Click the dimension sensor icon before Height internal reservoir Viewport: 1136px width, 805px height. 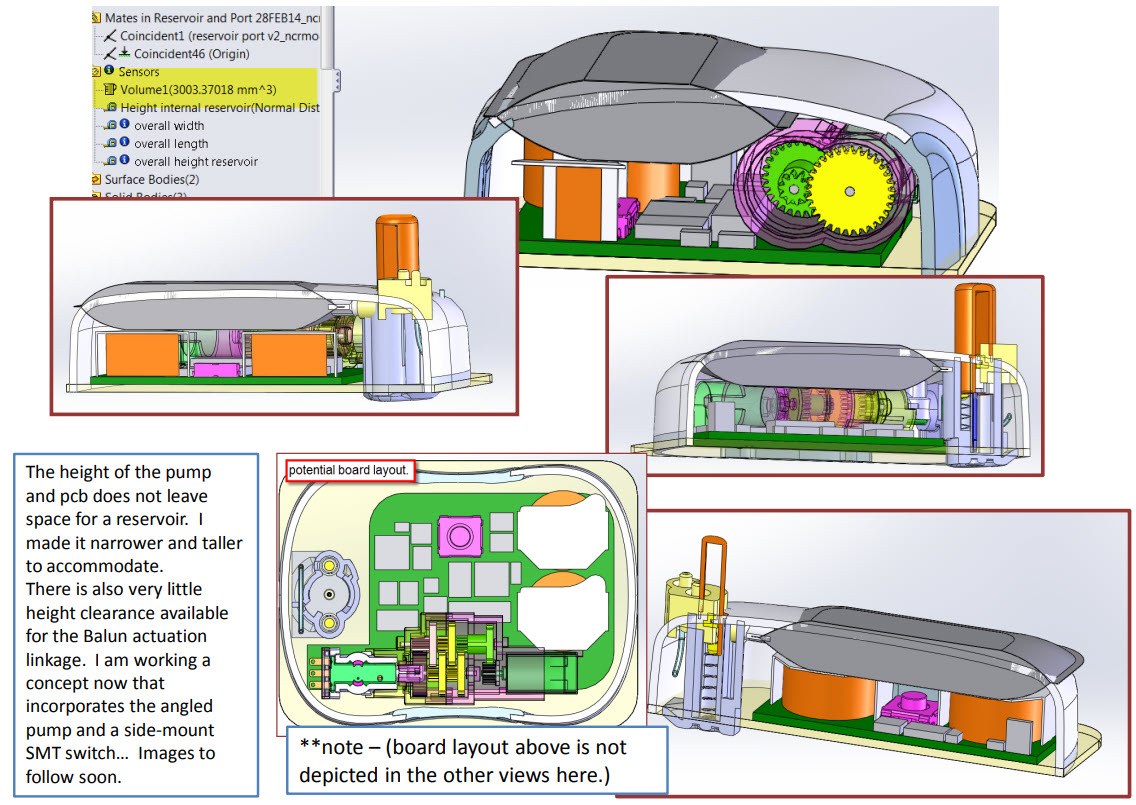coord(111,107)
